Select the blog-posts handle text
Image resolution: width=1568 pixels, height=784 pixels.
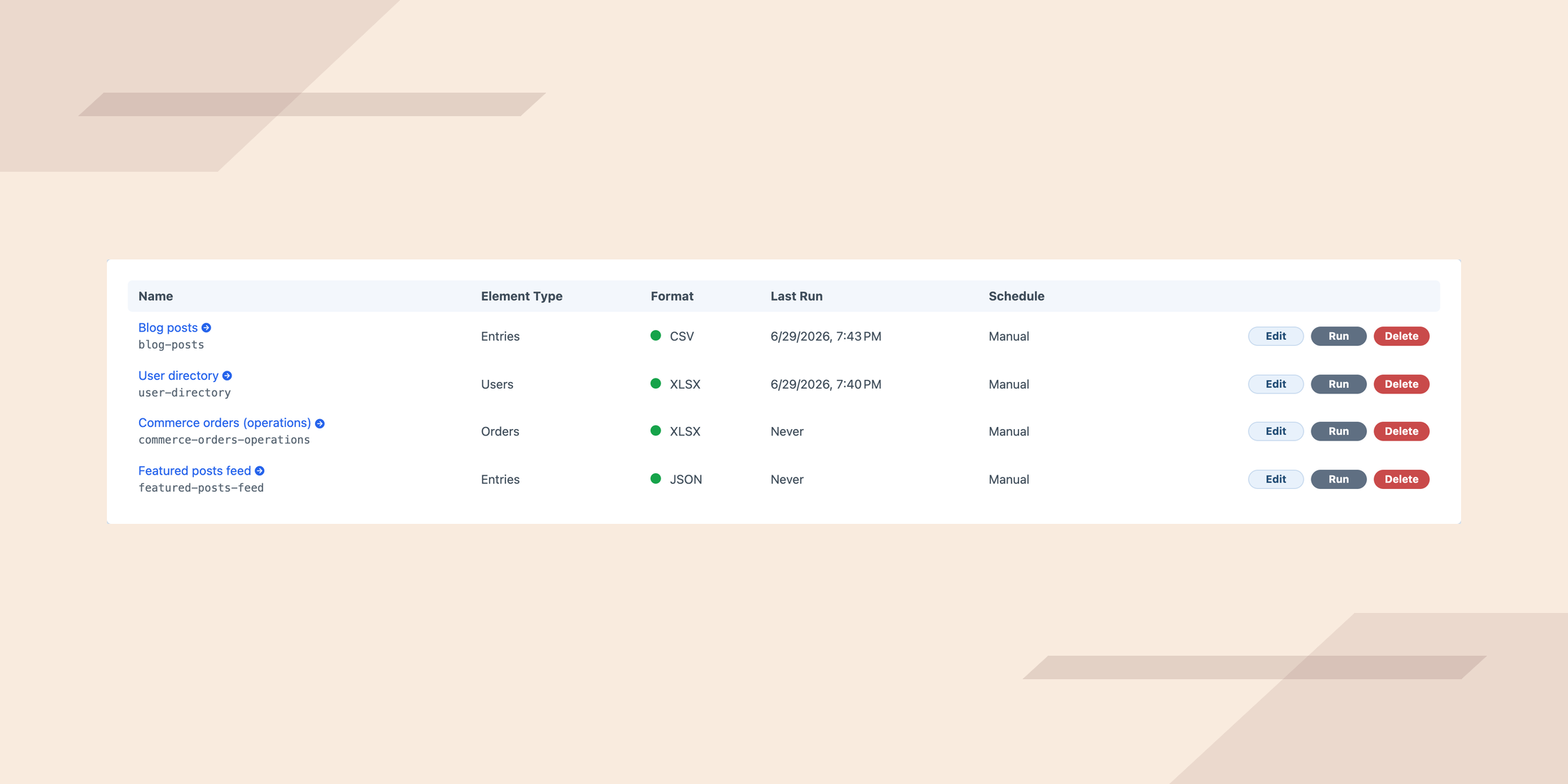click(x=171, y=345)
